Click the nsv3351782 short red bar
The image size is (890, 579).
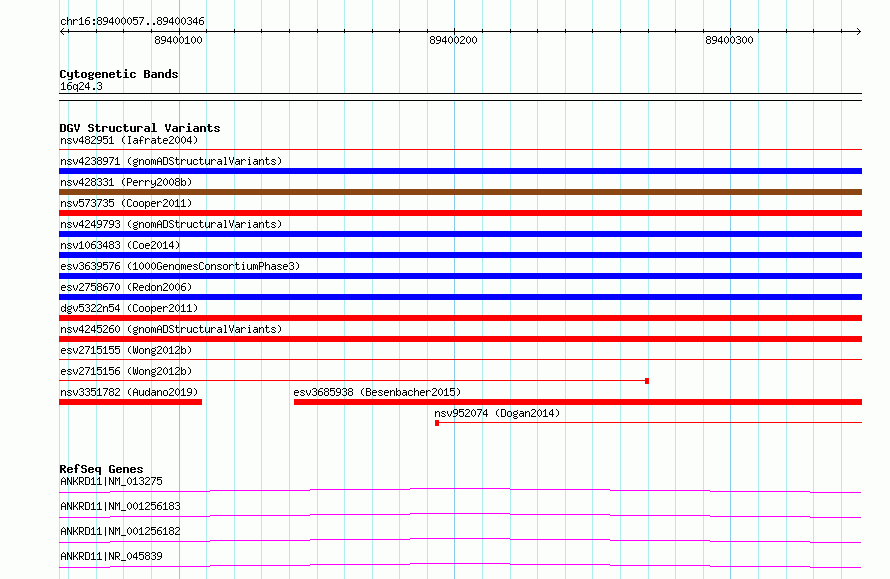[x=131, y=402]
